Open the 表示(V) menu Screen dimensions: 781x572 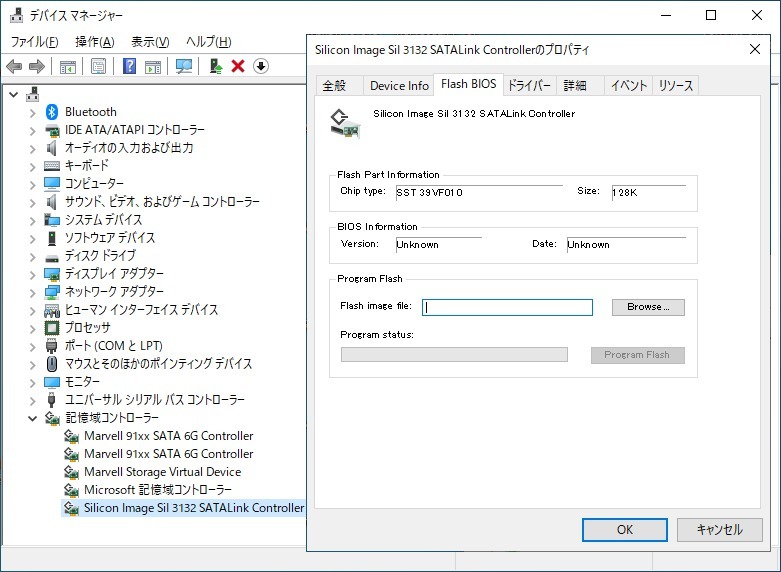coord(150,42)
